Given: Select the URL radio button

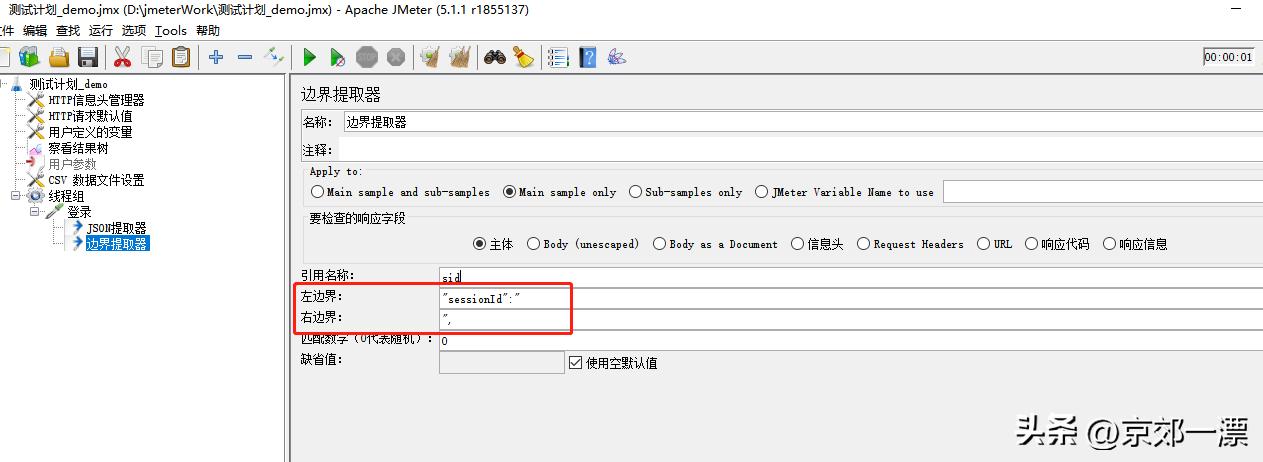Looking at the screenshot, I should tap(983, 244).
